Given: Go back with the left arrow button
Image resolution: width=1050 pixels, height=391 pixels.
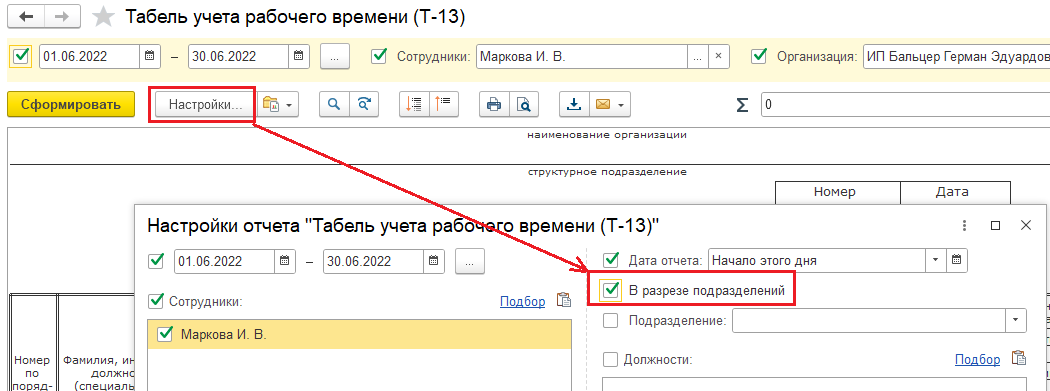Looking at the screenshot, I should point(26,17).
